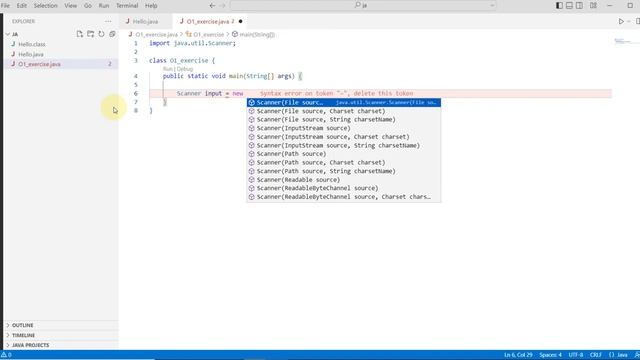Select Scanner(Readable source) suggestion
The width and height of the screenshot is (640, 360).
click(344, 180)
